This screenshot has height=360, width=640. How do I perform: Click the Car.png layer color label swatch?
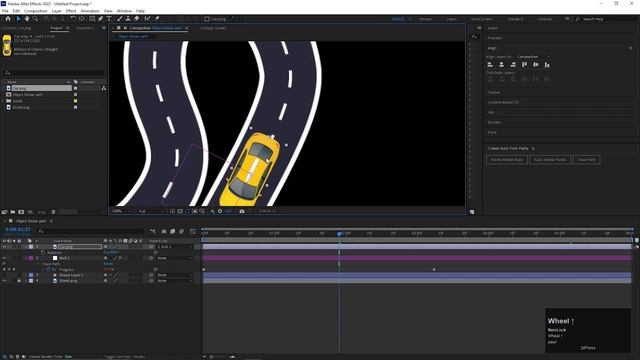coord(31,247)
